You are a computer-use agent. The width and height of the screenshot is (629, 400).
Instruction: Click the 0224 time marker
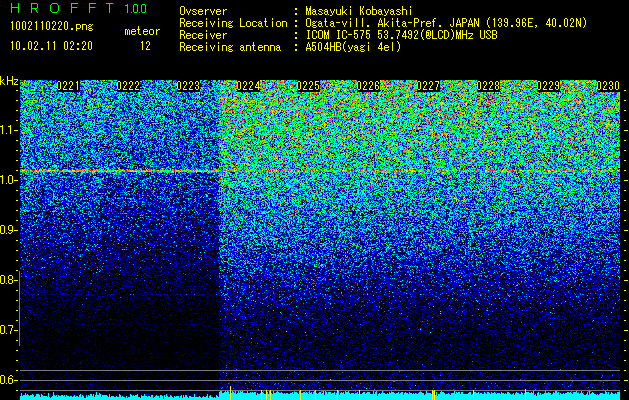248,86
